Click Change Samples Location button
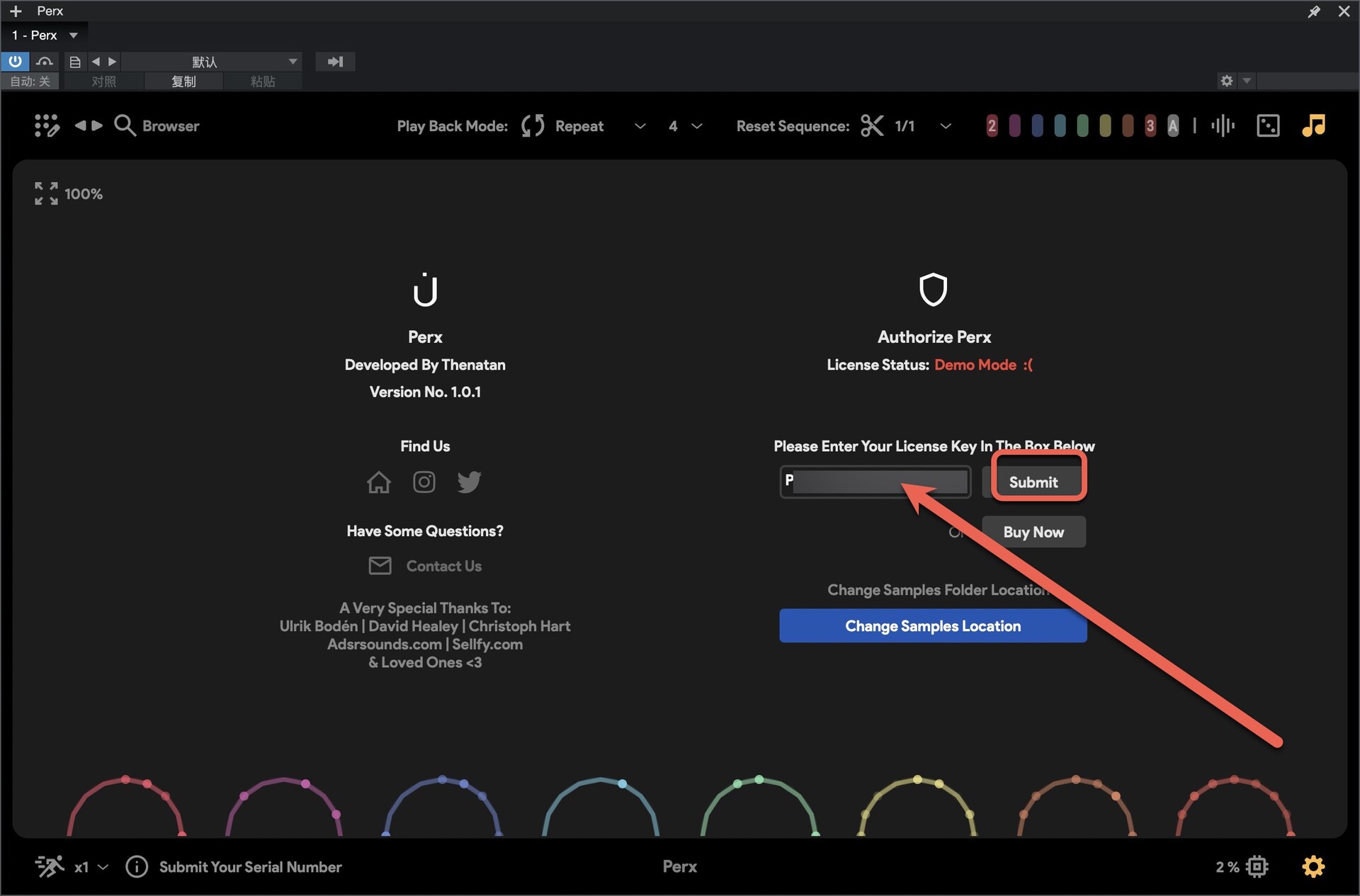The height and width of the screenshot is (896, 1360). point(933,626)
